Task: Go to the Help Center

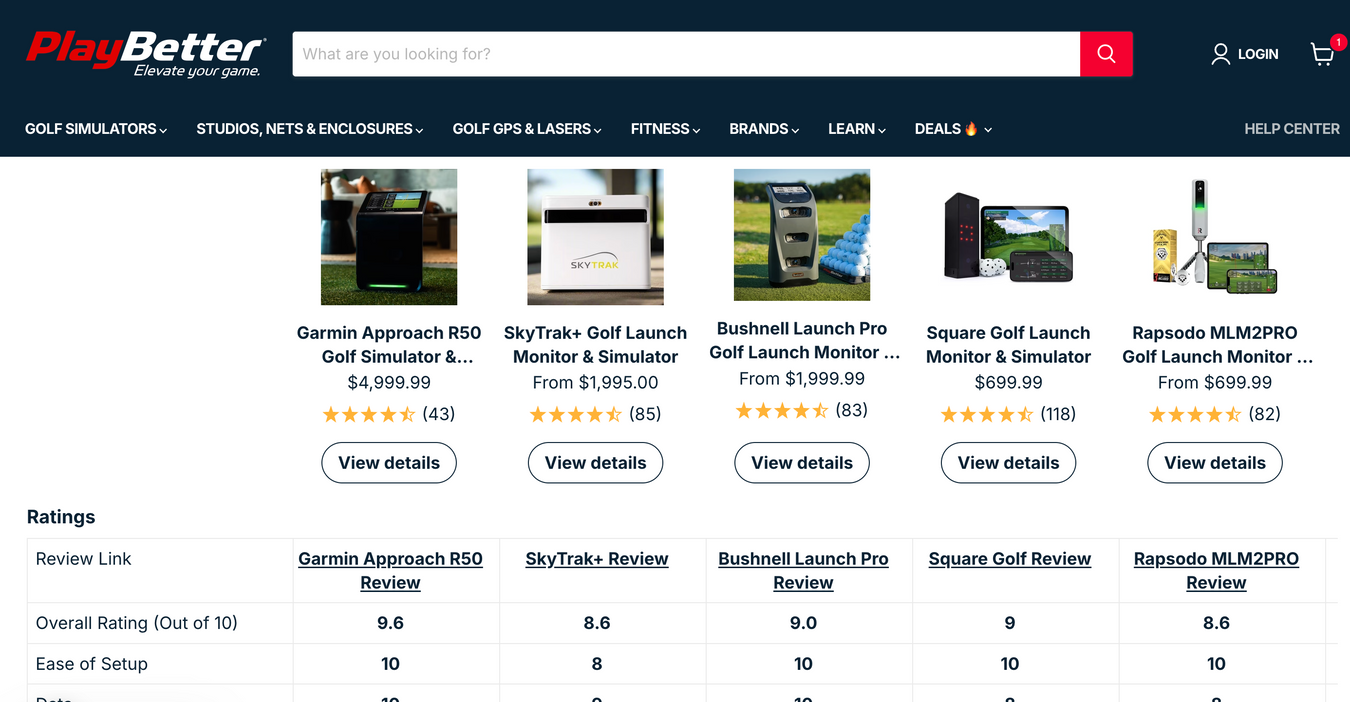Action: click(x=1291, y=129)
